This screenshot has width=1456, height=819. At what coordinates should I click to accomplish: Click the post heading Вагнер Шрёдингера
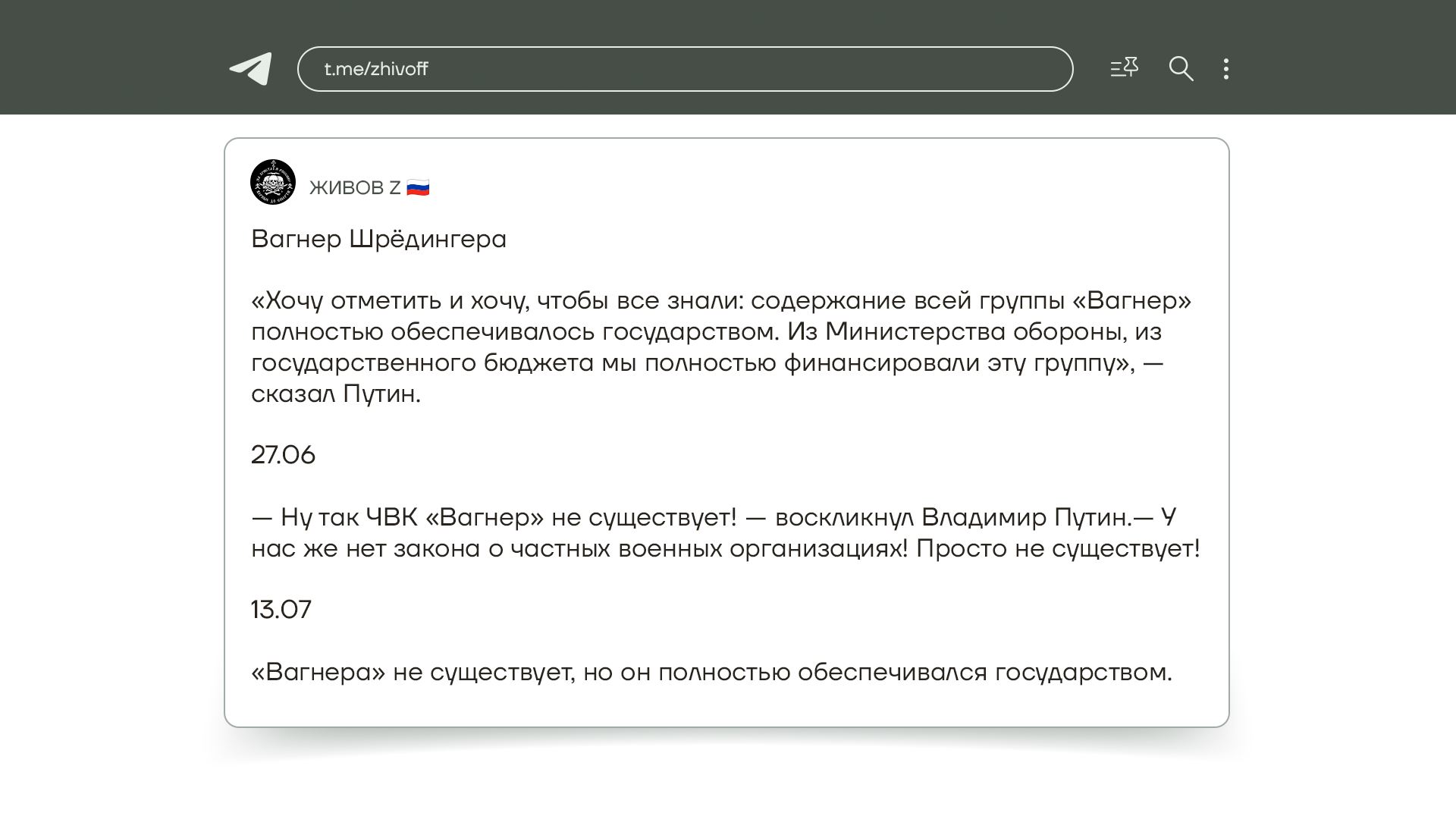(378, 240)
